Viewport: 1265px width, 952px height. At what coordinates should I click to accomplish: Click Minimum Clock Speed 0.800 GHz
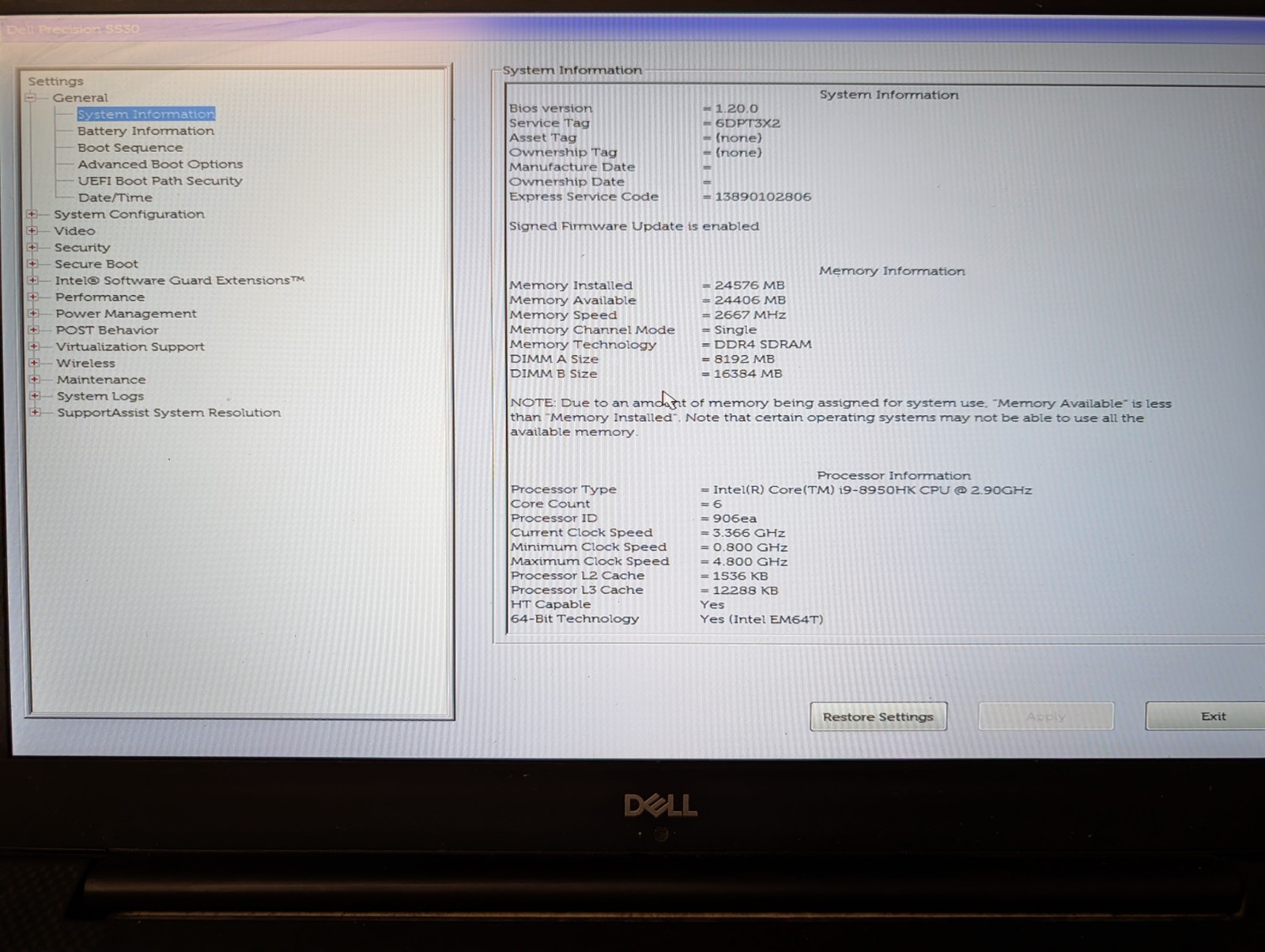pos(750,547)
